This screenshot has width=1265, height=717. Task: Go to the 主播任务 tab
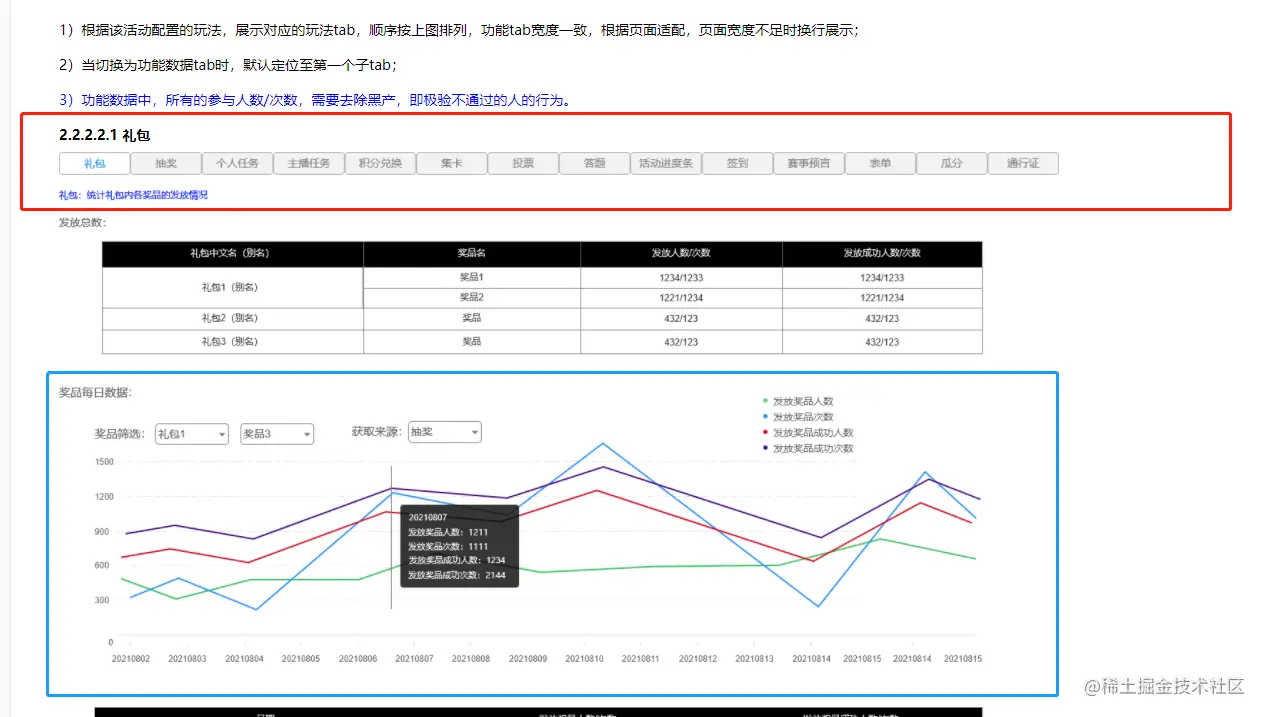pyautogui.click(x=308, y=163)
